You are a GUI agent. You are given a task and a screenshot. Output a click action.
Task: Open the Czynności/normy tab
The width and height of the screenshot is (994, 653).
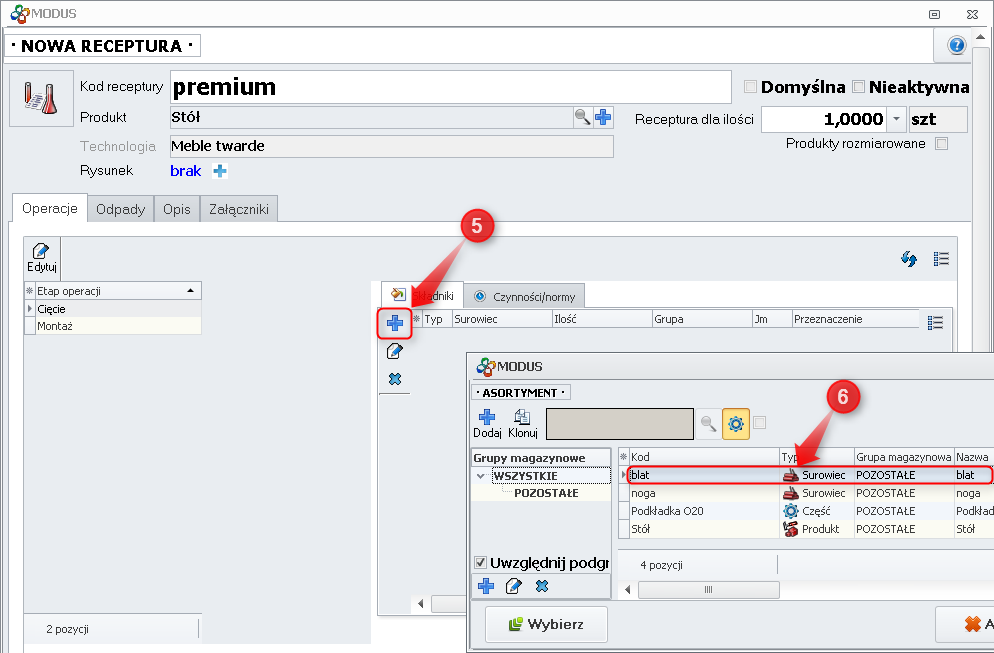[x=524, y=296]
